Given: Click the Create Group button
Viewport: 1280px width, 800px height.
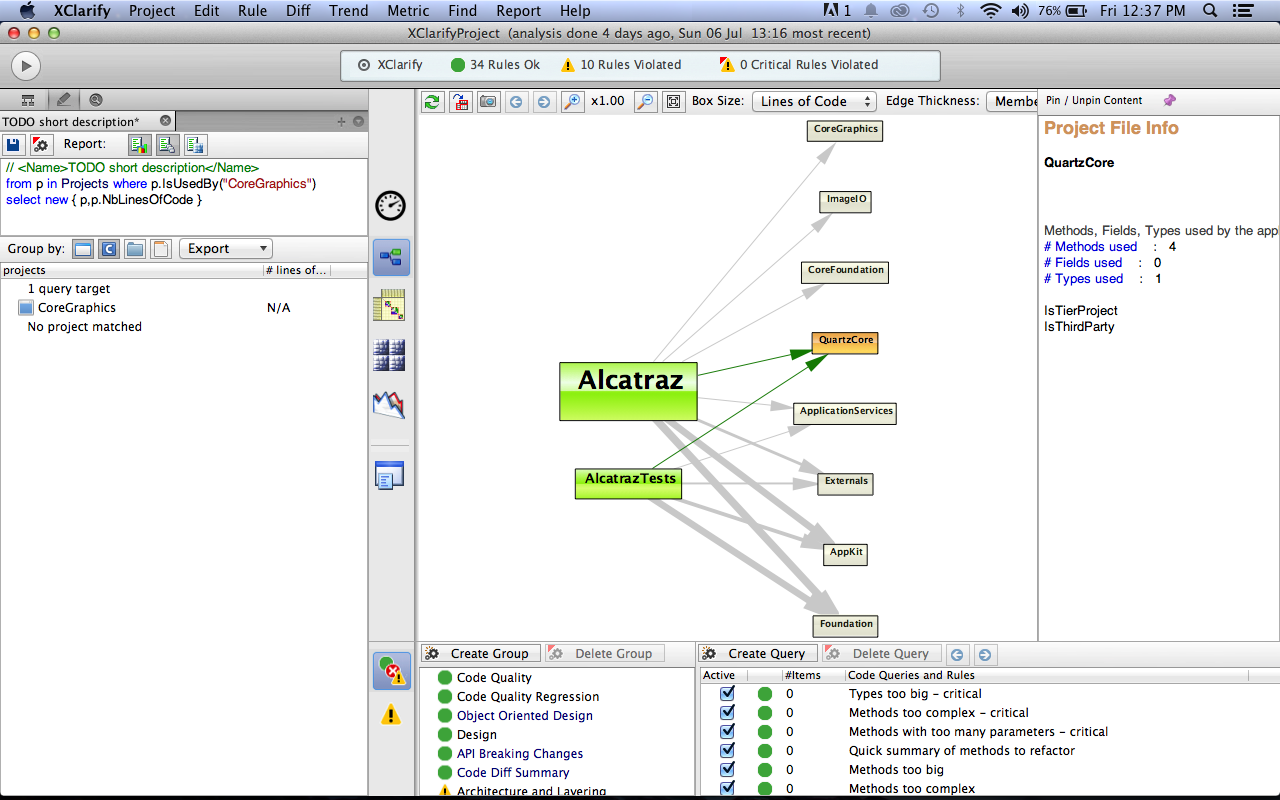Looking at the screenshot, I should [481, 653].
